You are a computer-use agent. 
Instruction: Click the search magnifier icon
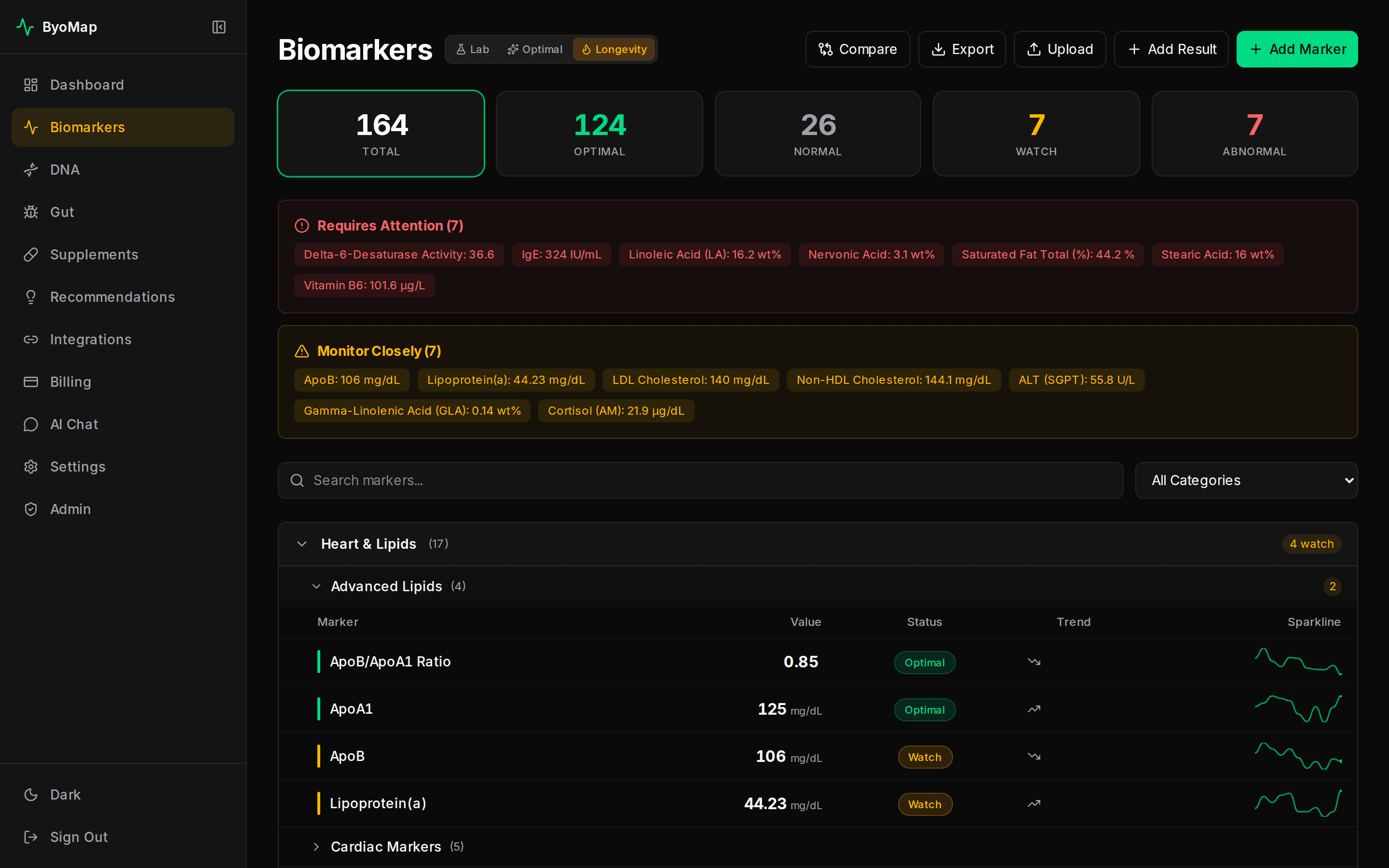297,480
